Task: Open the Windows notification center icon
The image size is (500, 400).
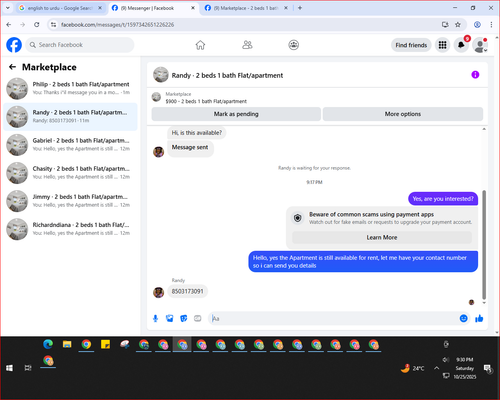Action: tap(488, 369)
